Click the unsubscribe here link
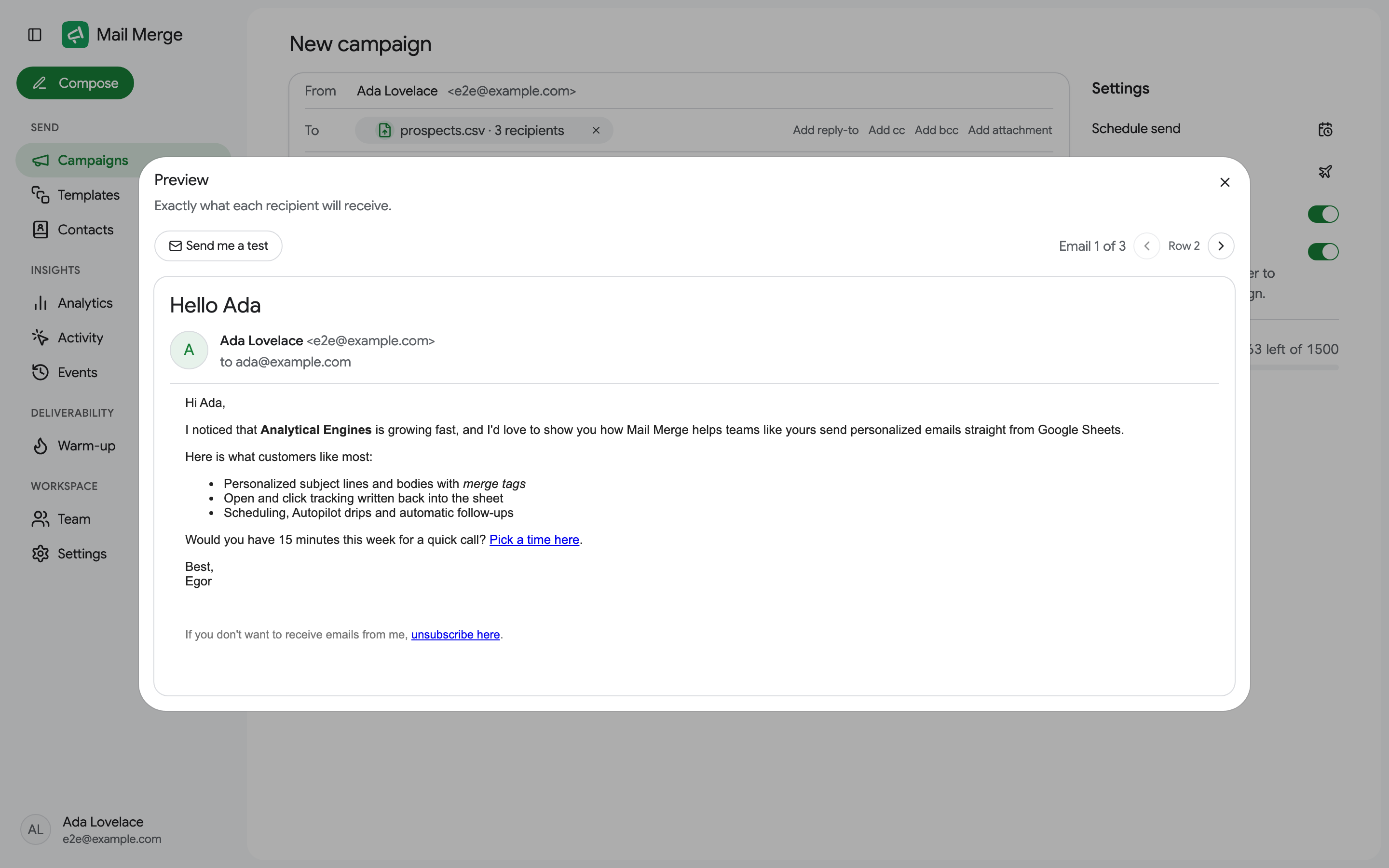Viewport: 1389px width, 868px height. [455, 634]
